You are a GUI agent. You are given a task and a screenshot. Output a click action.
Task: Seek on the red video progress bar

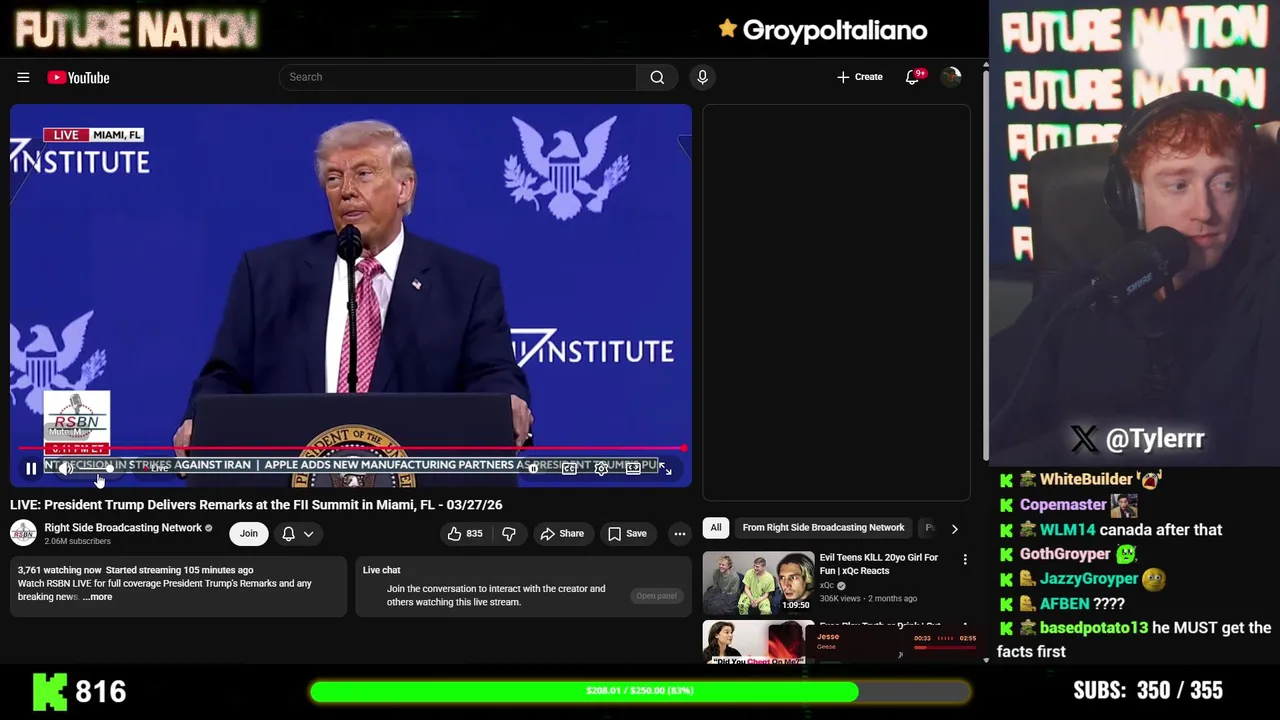coord(351,449)
